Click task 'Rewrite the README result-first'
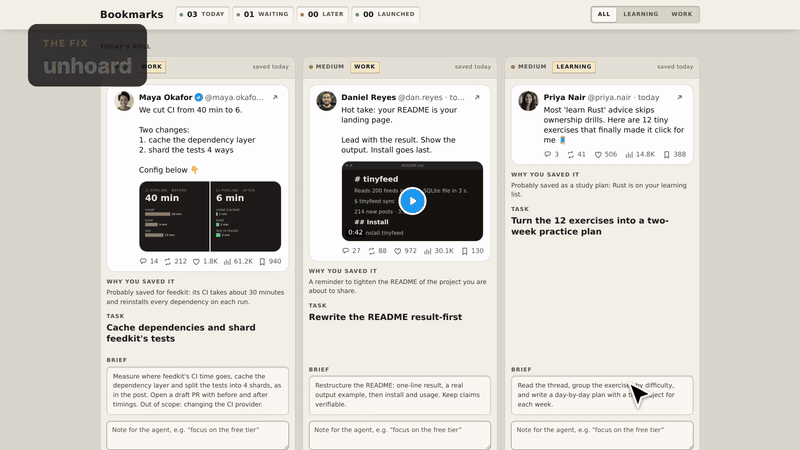The image size is (800, 450). 385,317
